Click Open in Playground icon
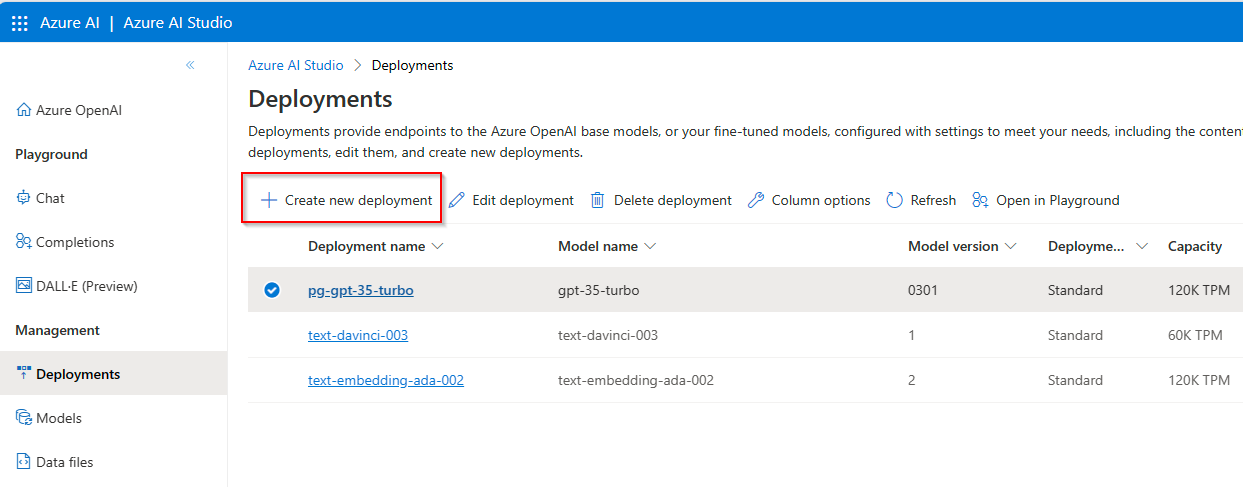The image size is (1243, 487). 980,200
